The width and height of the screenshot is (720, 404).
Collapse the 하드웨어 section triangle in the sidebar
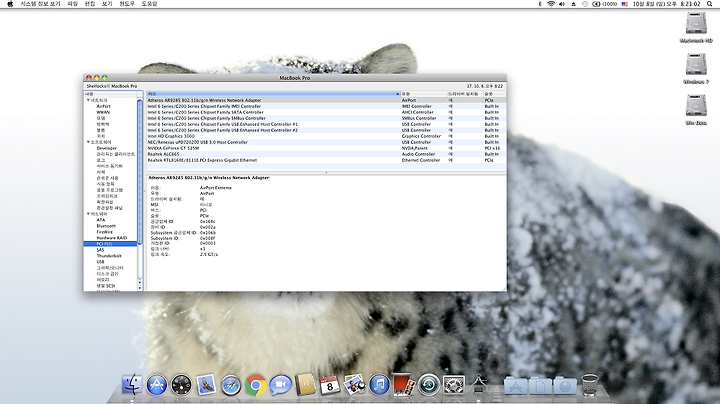(88, 214)
